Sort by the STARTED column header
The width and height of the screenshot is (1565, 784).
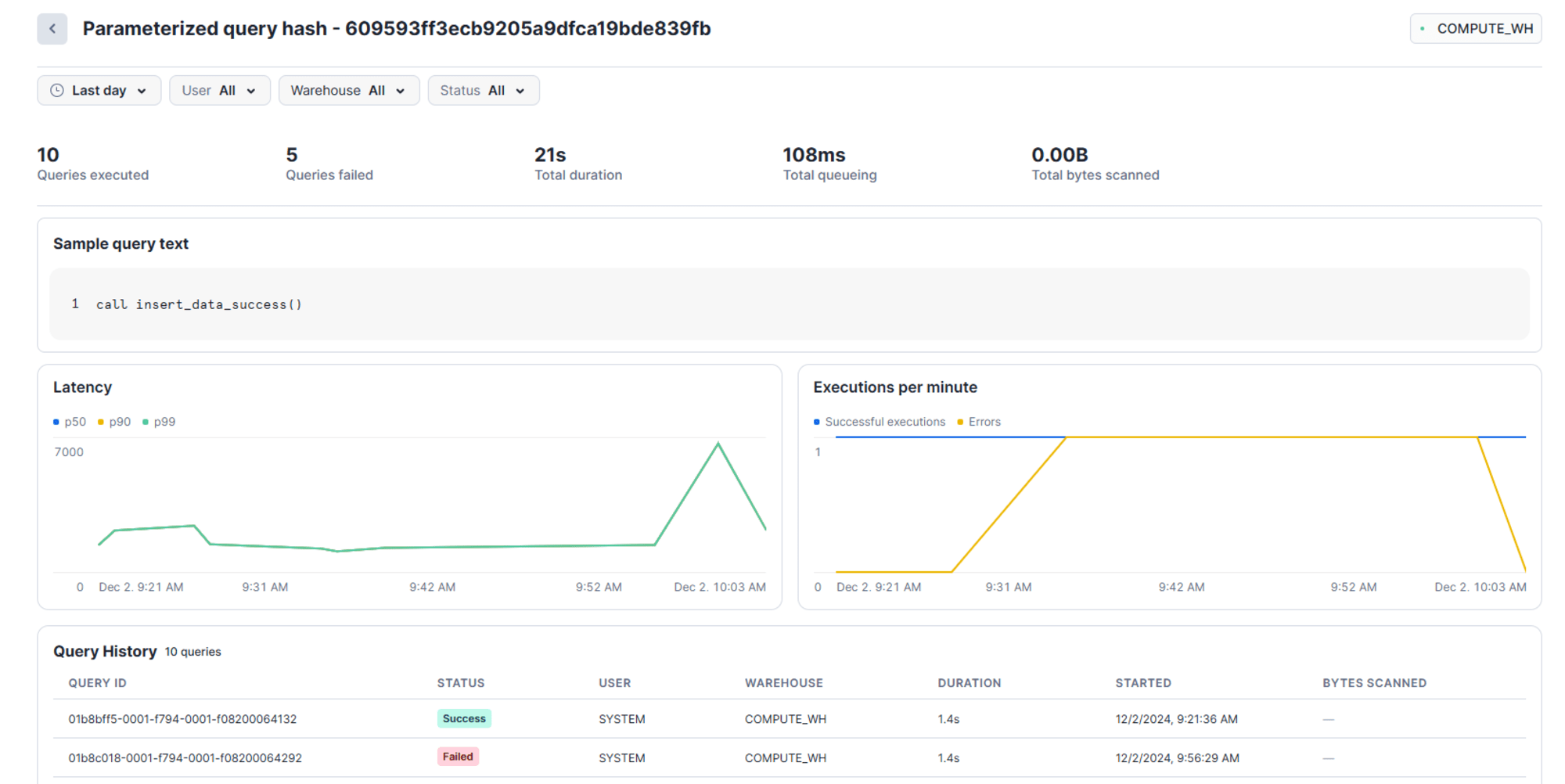click(x=1143, y=683)
